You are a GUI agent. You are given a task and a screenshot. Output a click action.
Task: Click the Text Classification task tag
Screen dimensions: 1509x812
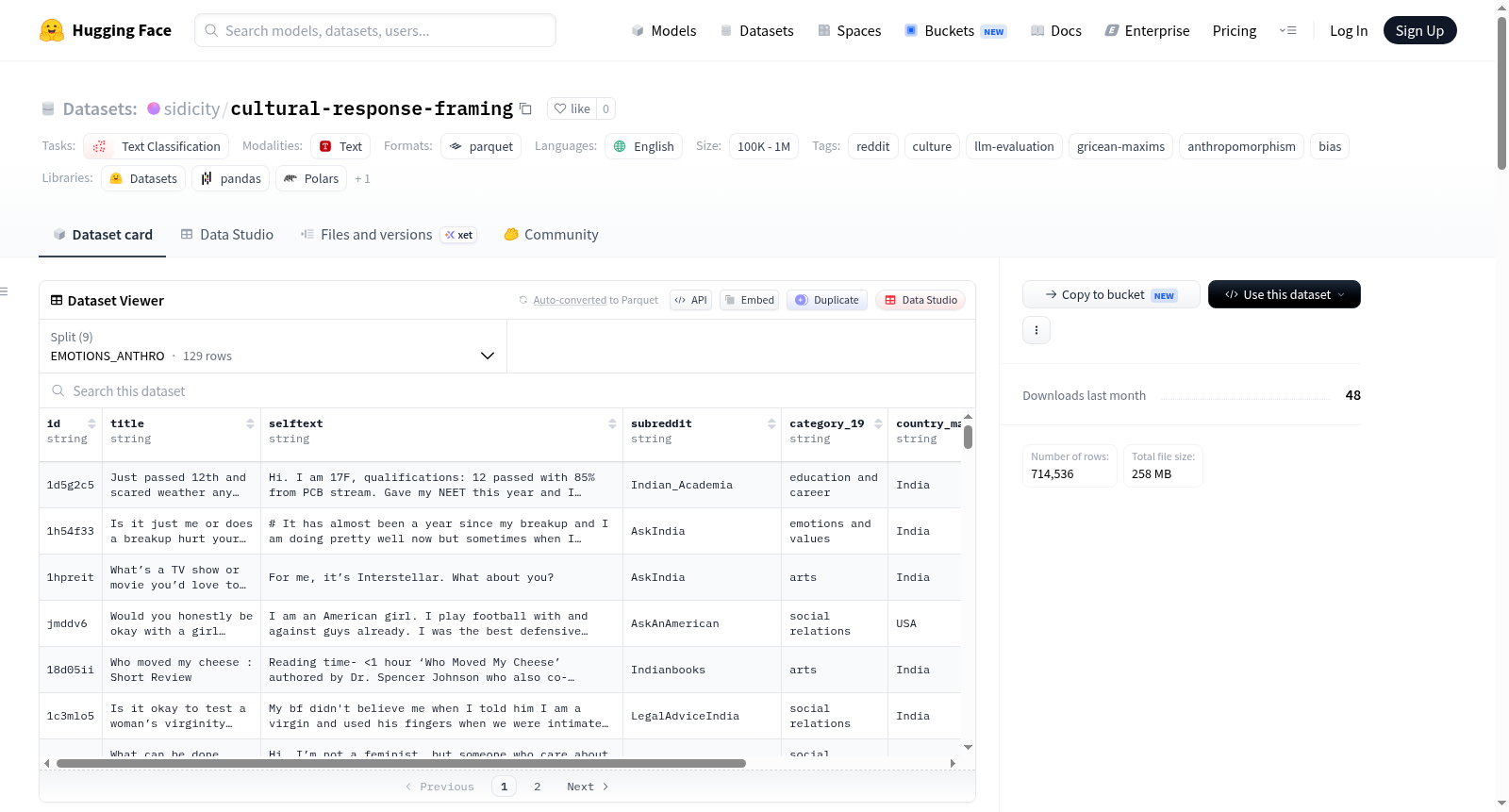157,146
